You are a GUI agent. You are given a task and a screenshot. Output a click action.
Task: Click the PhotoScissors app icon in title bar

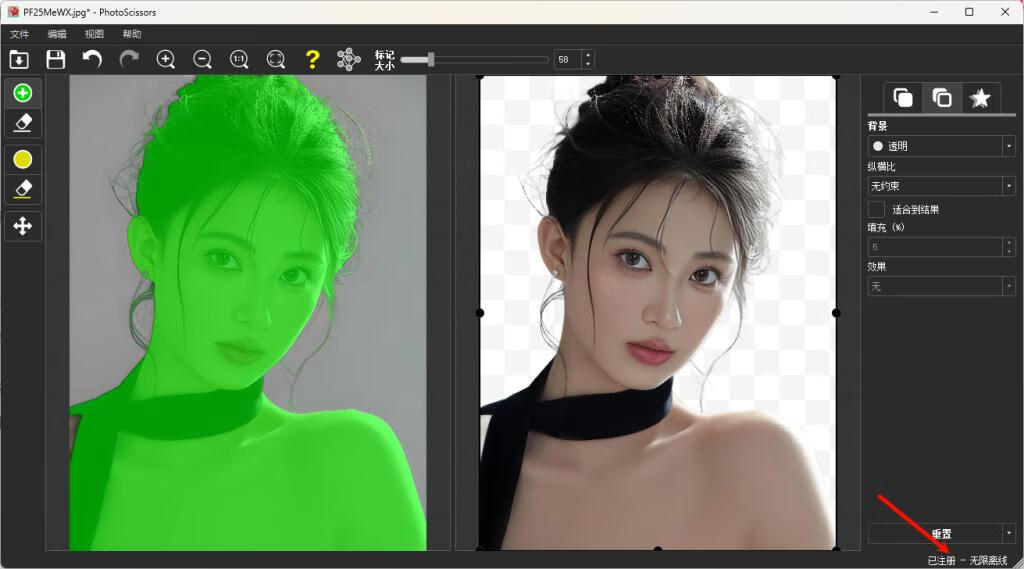coord(13,12)
